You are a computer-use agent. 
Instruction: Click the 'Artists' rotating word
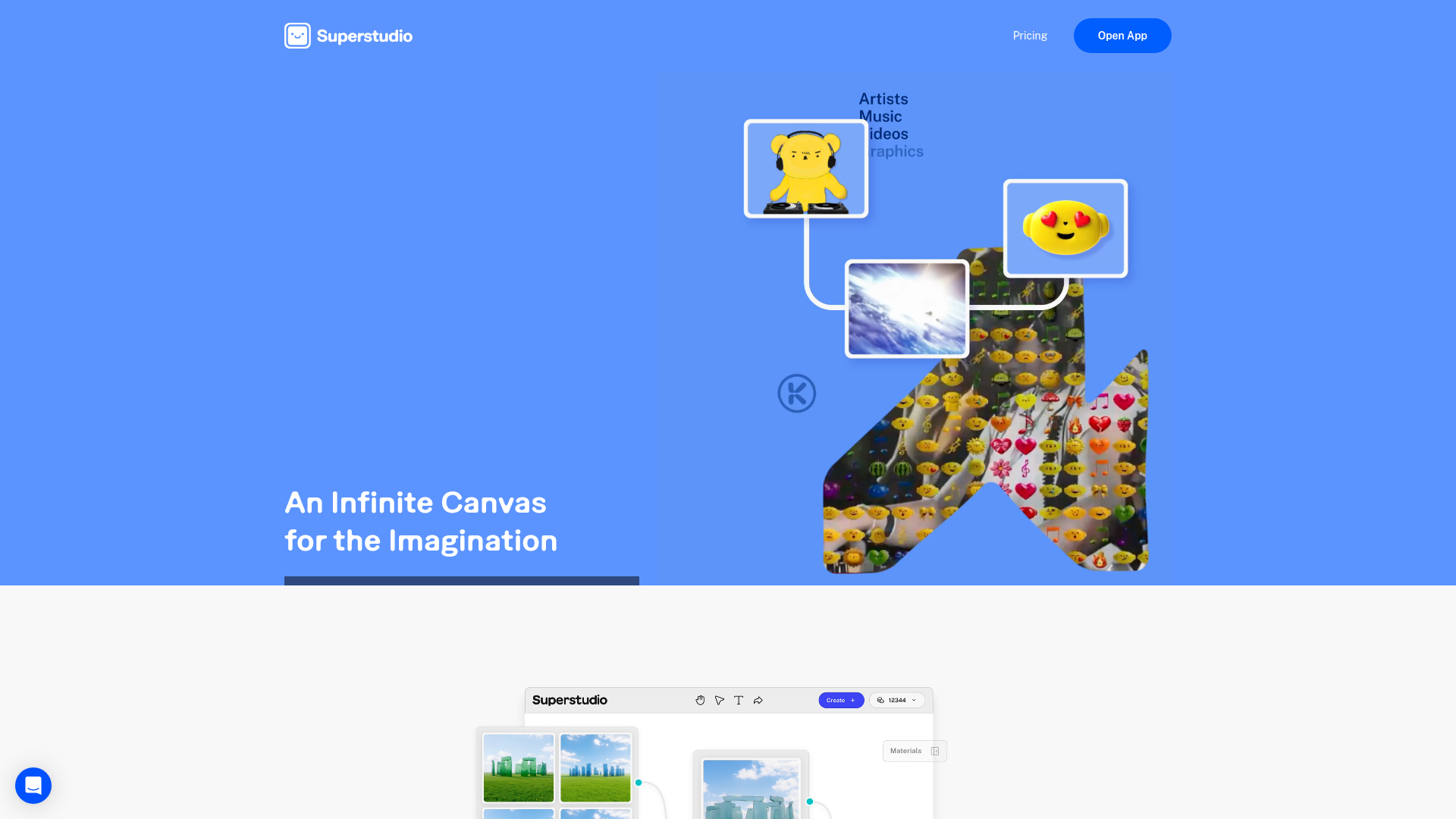point(883,99)
